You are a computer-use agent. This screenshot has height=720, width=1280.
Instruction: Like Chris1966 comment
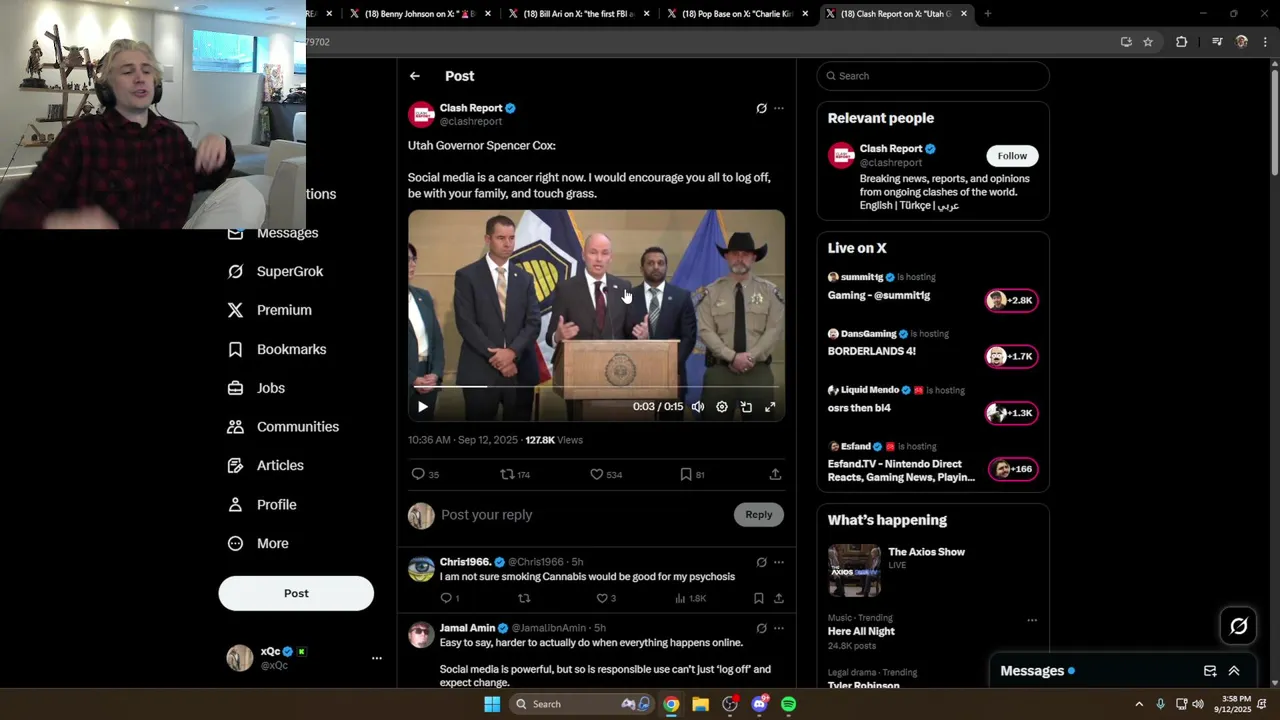point(606,598)
